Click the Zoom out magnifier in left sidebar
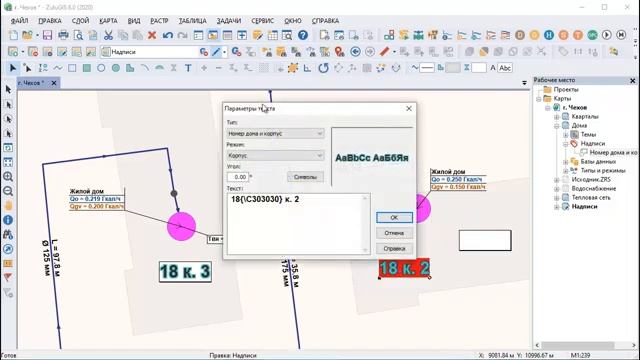 coord(8,191)
